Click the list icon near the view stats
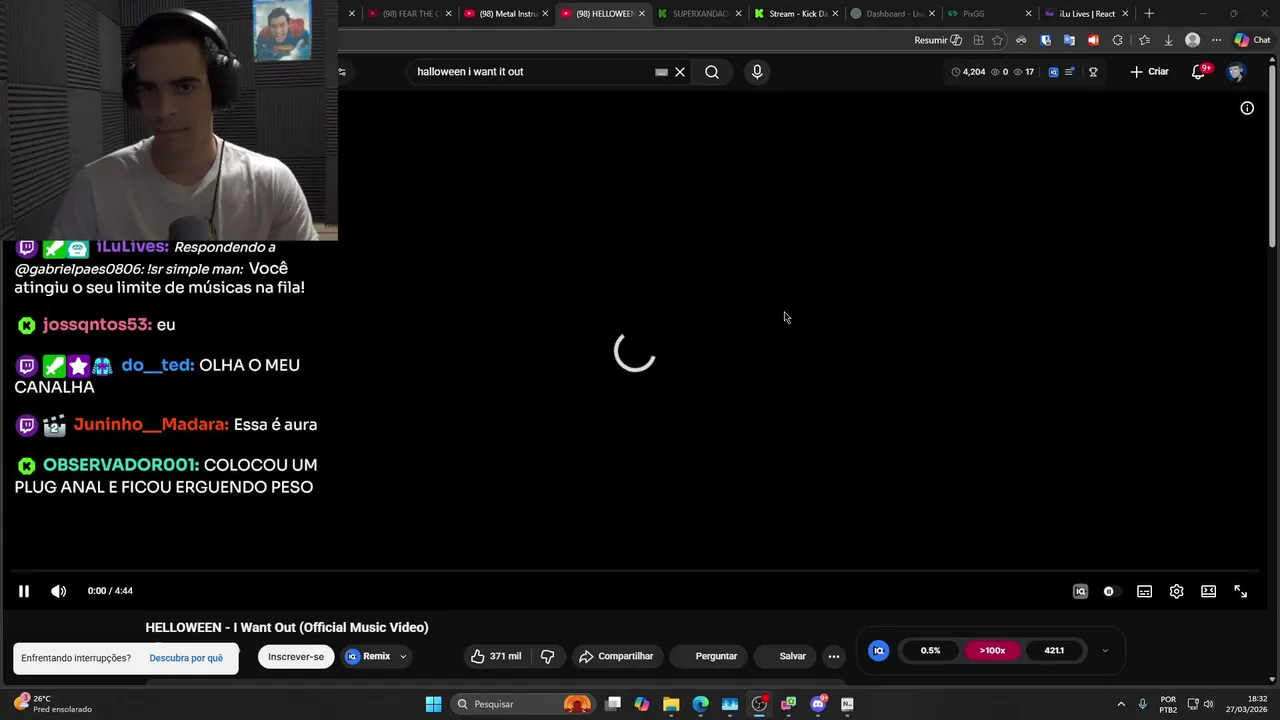This screenshot has height=720, width=1280. 1070,72
